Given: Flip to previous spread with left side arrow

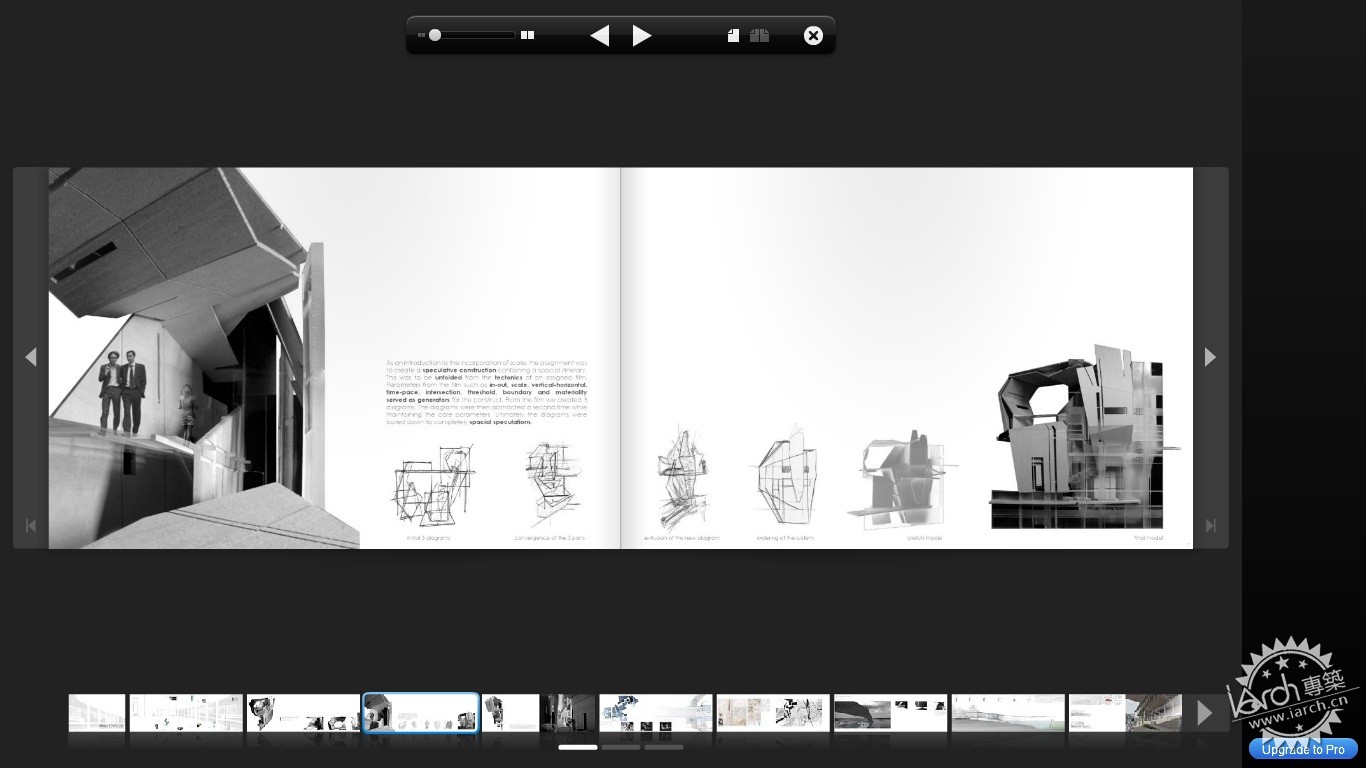Looking at the screenshot, I should coord(31,357).
